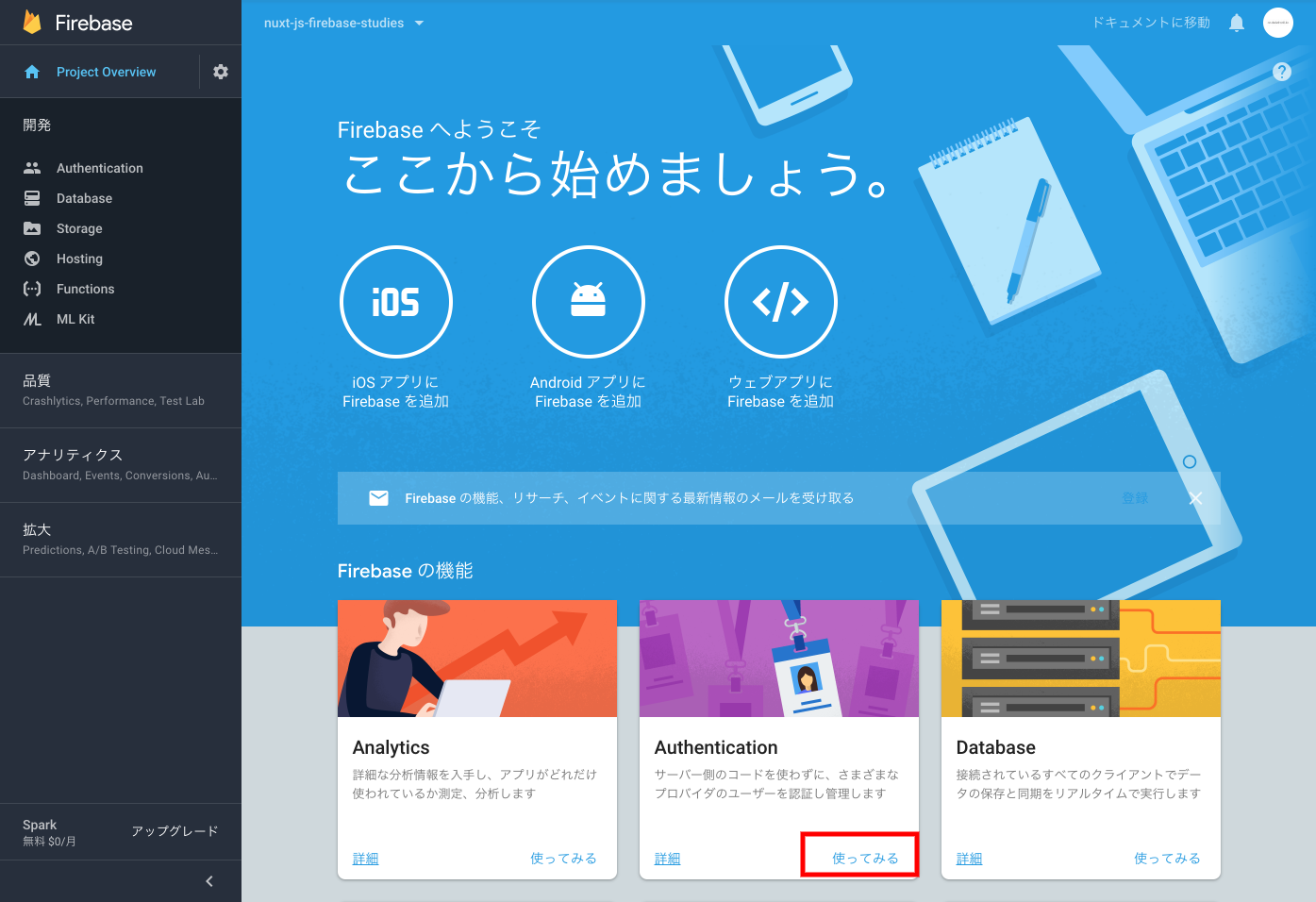Click 詳細 link on Analytics card
1316x902 pixels.
366,859
